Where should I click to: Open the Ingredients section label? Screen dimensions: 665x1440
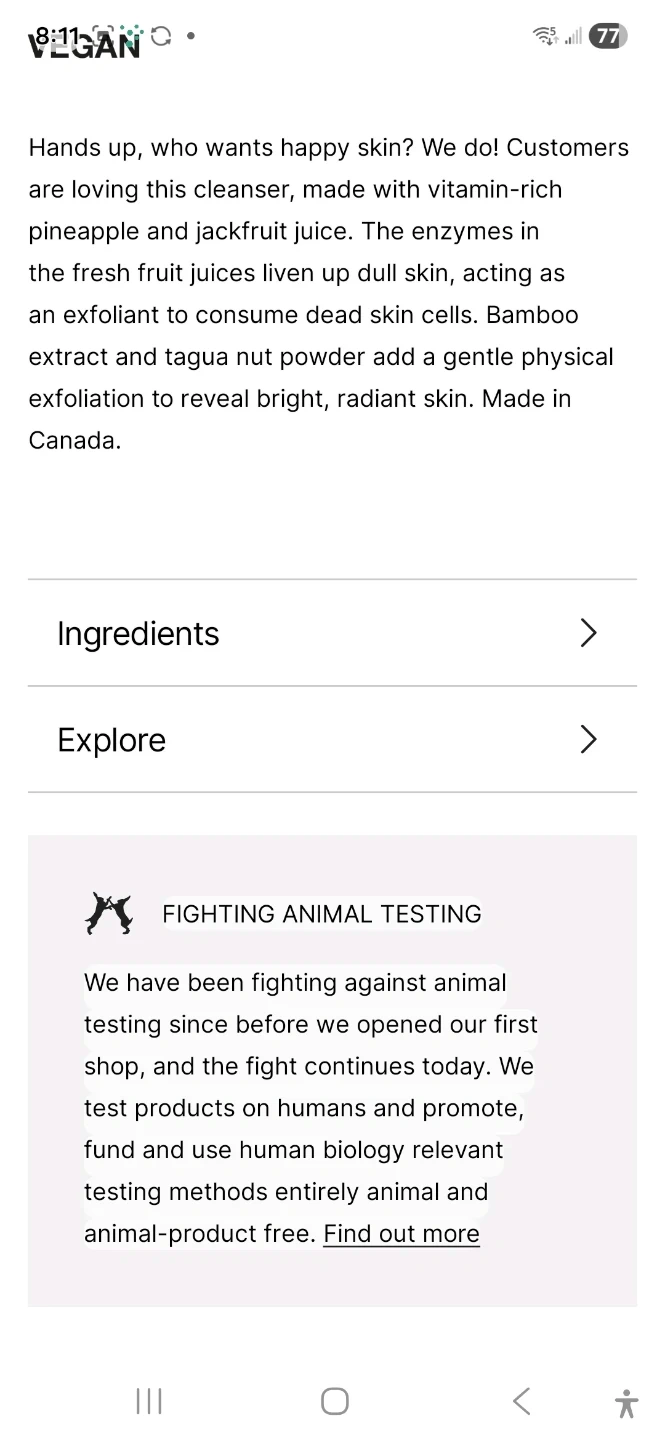(138, 634)
